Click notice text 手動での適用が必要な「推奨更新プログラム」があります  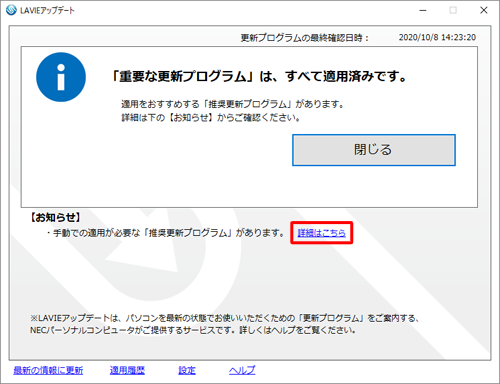click(x=166, y=233)
